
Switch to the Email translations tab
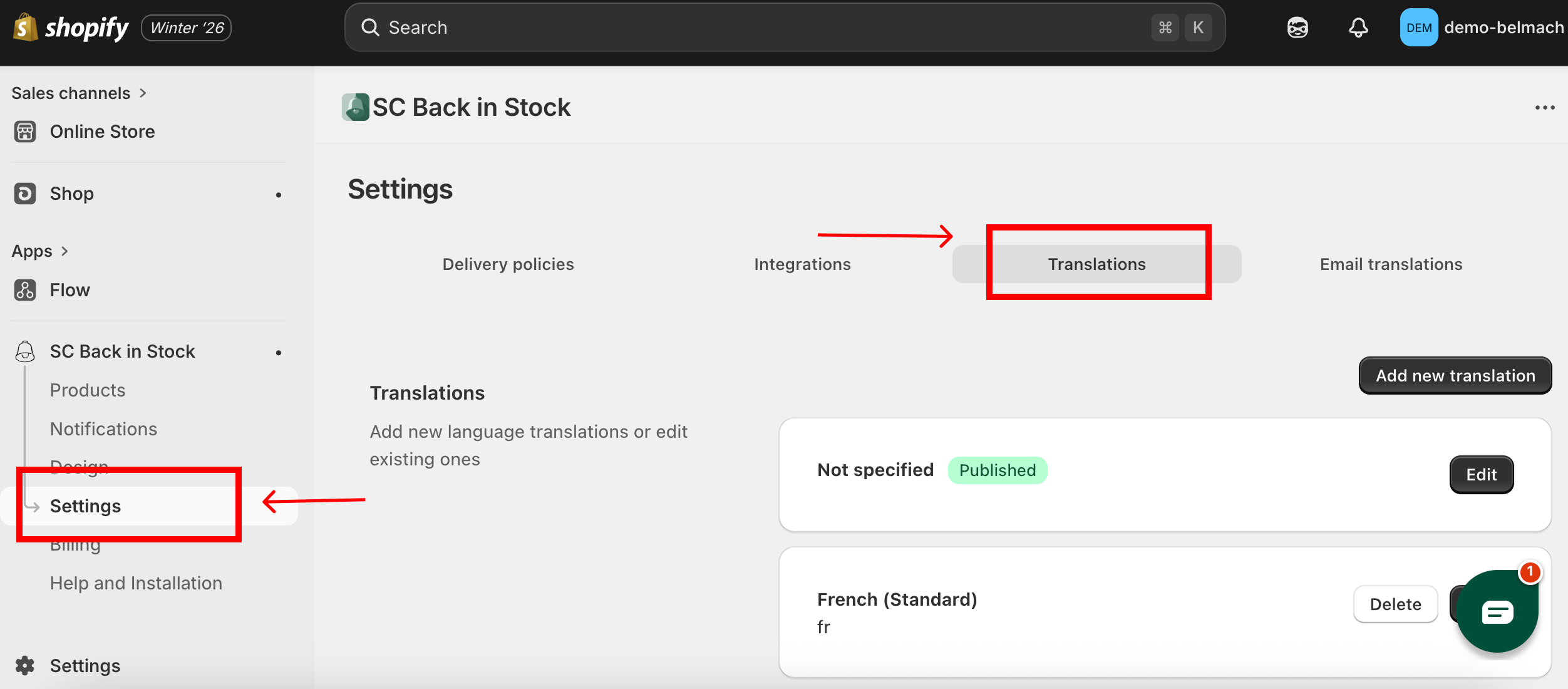click(1391, 264)
